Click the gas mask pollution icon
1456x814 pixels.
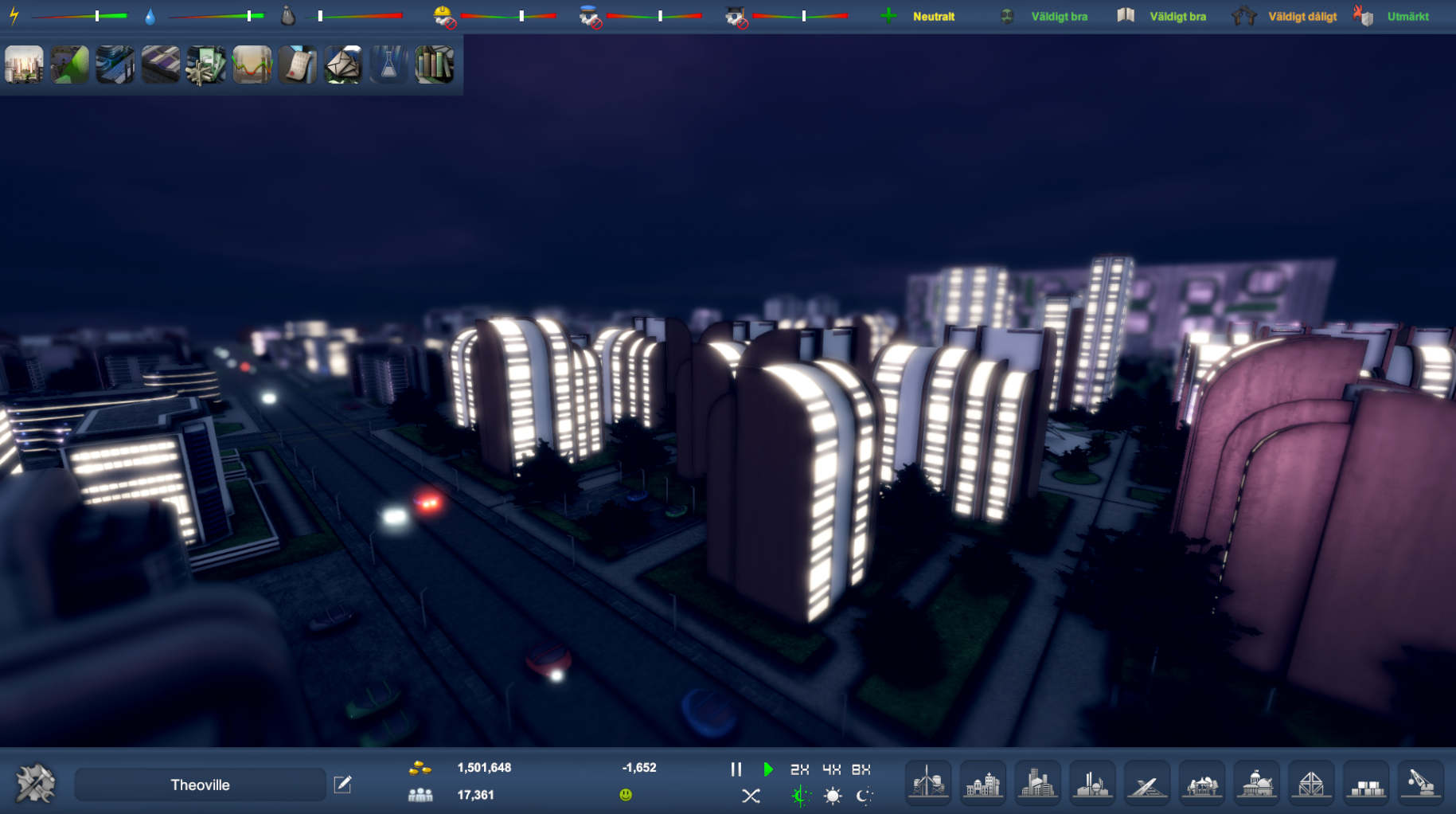(x=1007, y=16)
